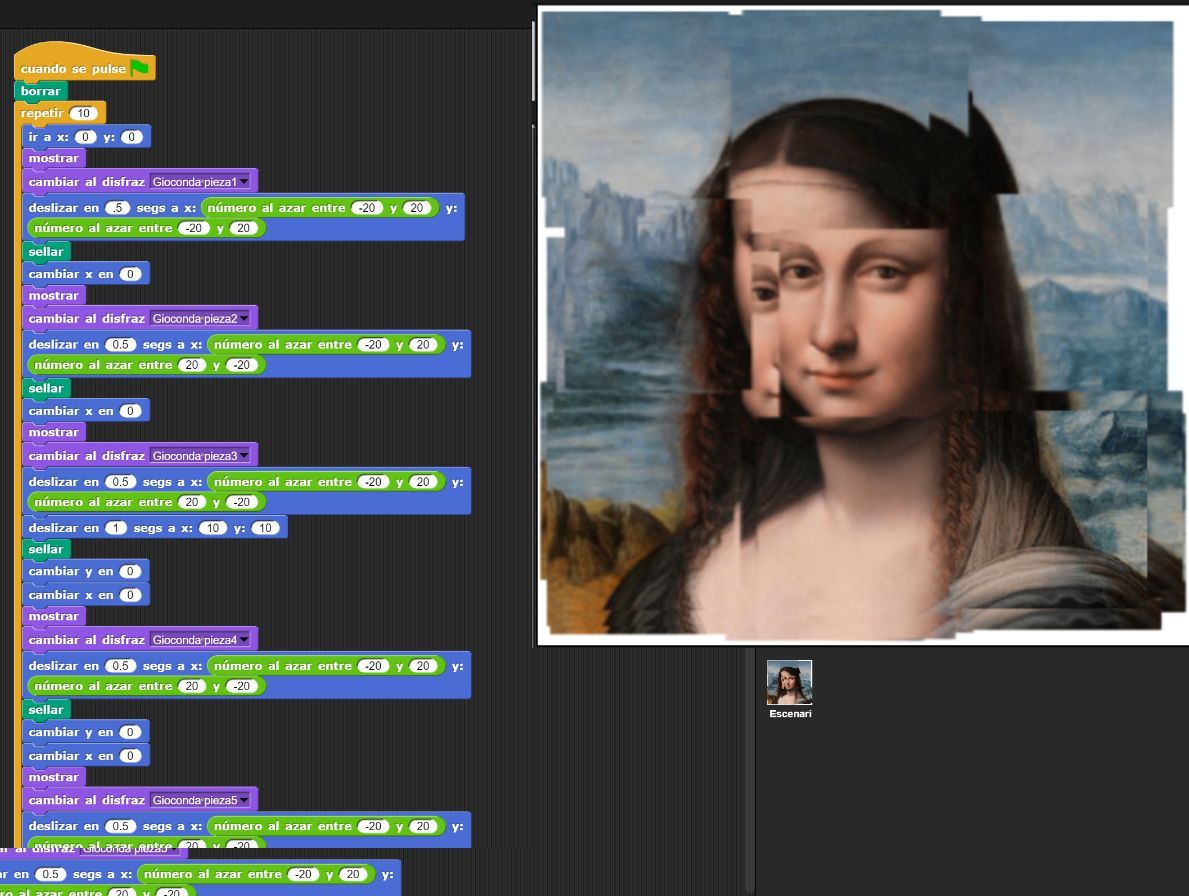This screenshot has width=1189, height=896.
Task: Click the "repetir" loop block label
Action: click(42, 114)
